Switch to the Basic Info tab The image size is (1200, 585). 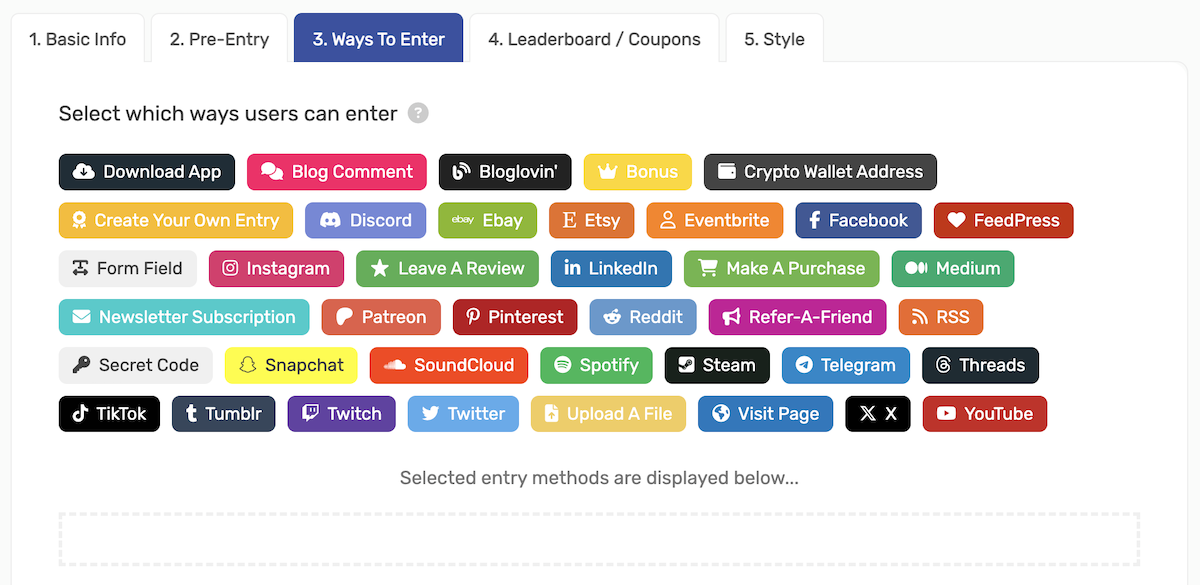pyautogui.click(x=77, y=38)
